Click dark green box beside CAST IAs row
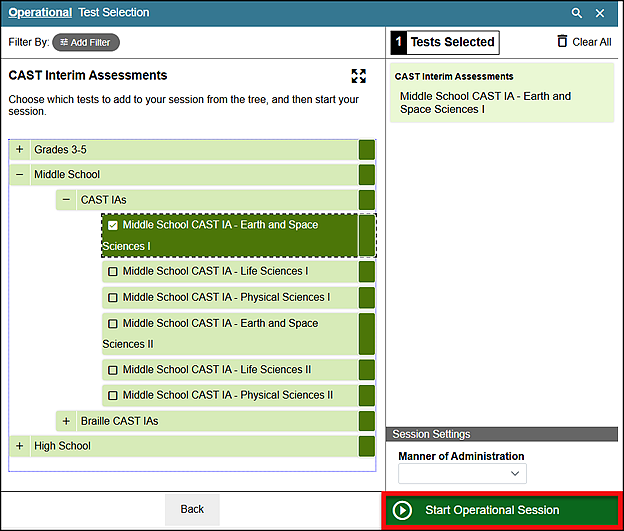 coord(367,200)
